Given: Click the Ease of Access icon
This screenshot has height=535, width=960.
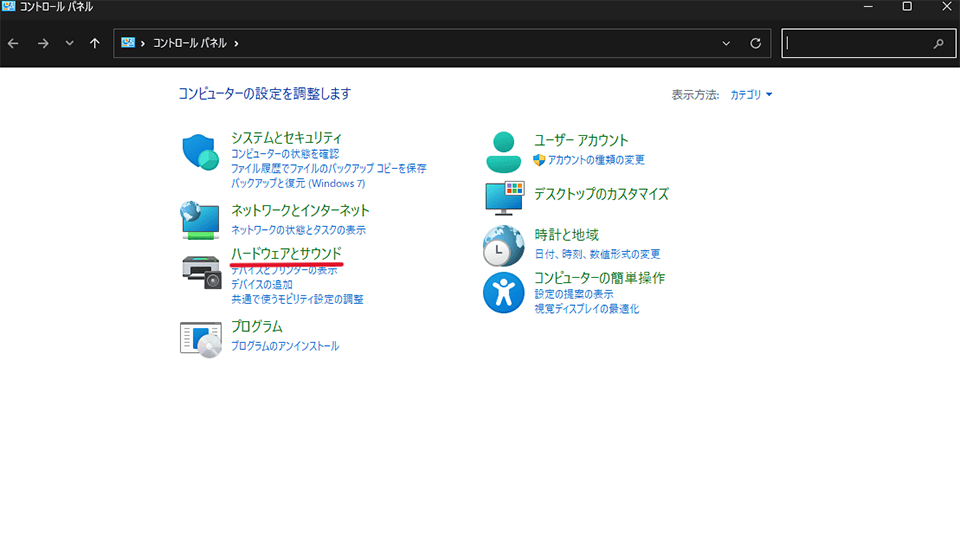Looking at the screenshot, I should coord(503,293).
